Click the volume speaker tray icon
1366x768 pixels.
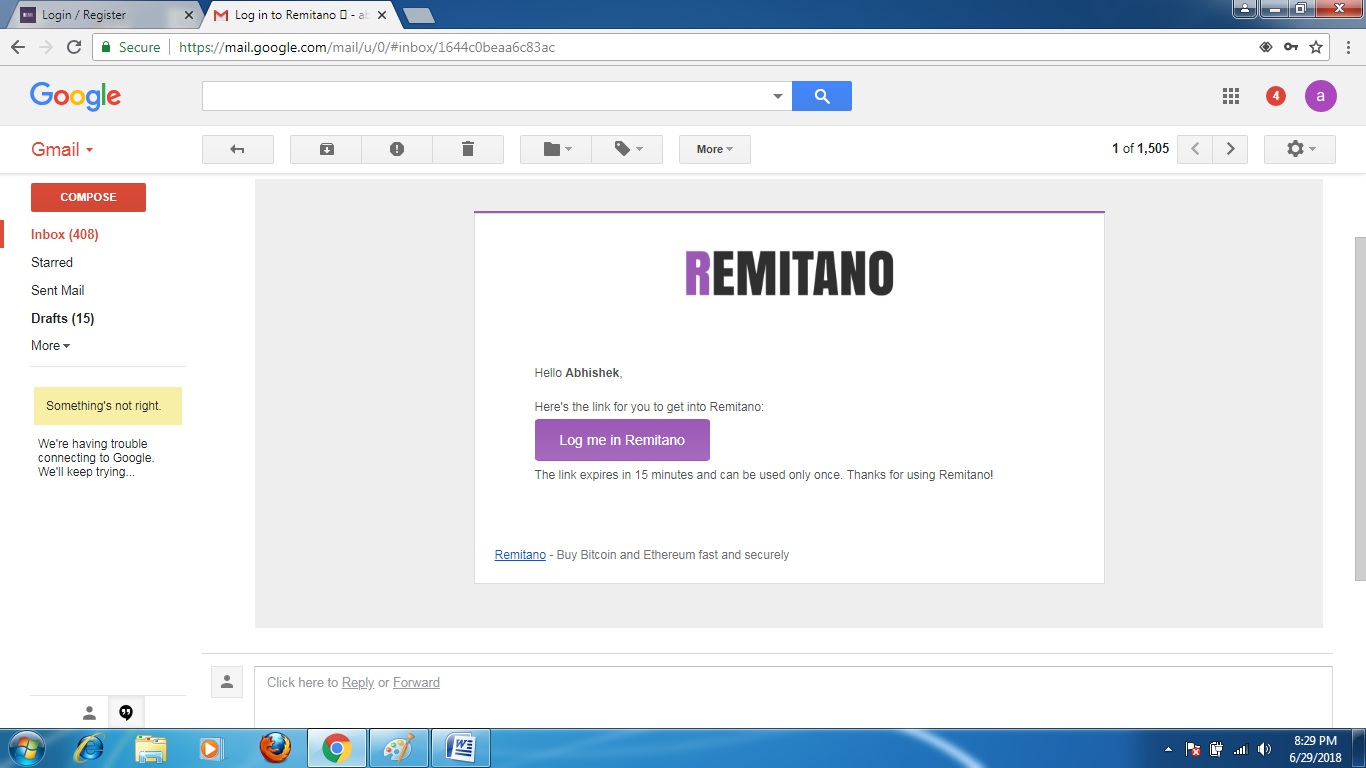point(1264,749)
